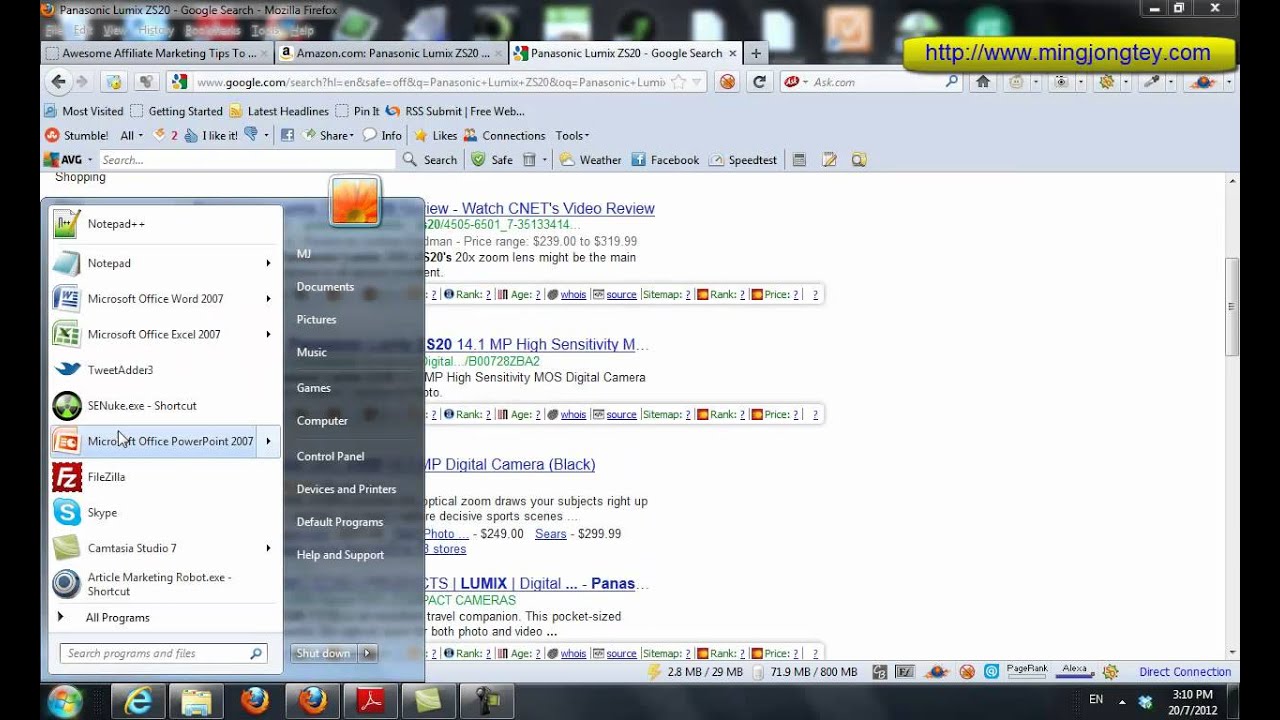Open Digital Camera (Black) result link
The image size is (1280, 720).
coord(510,465)
